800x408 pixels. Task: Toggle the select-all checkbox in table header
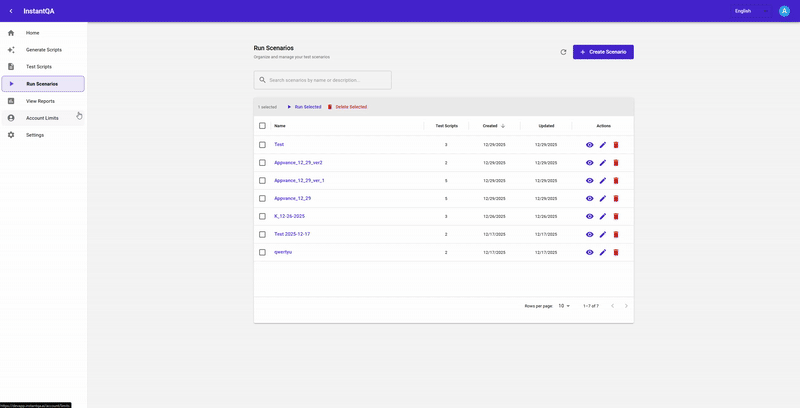263,126
